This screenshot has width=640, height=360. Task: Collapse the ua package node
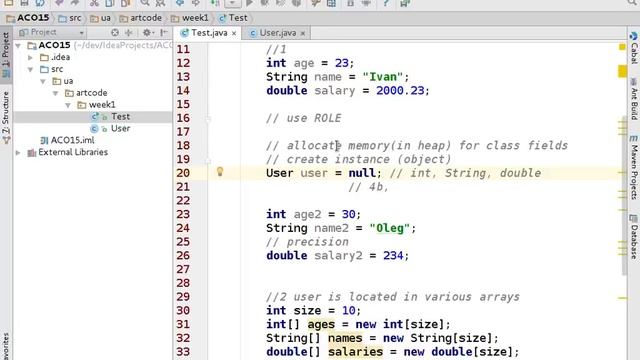click(43, 81)
